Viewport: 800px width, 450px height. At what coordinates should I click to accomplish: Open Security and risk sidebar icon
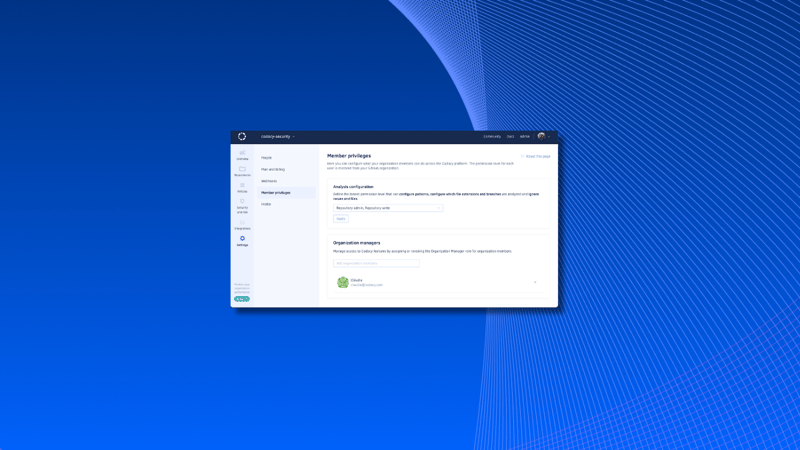(242, 205)
